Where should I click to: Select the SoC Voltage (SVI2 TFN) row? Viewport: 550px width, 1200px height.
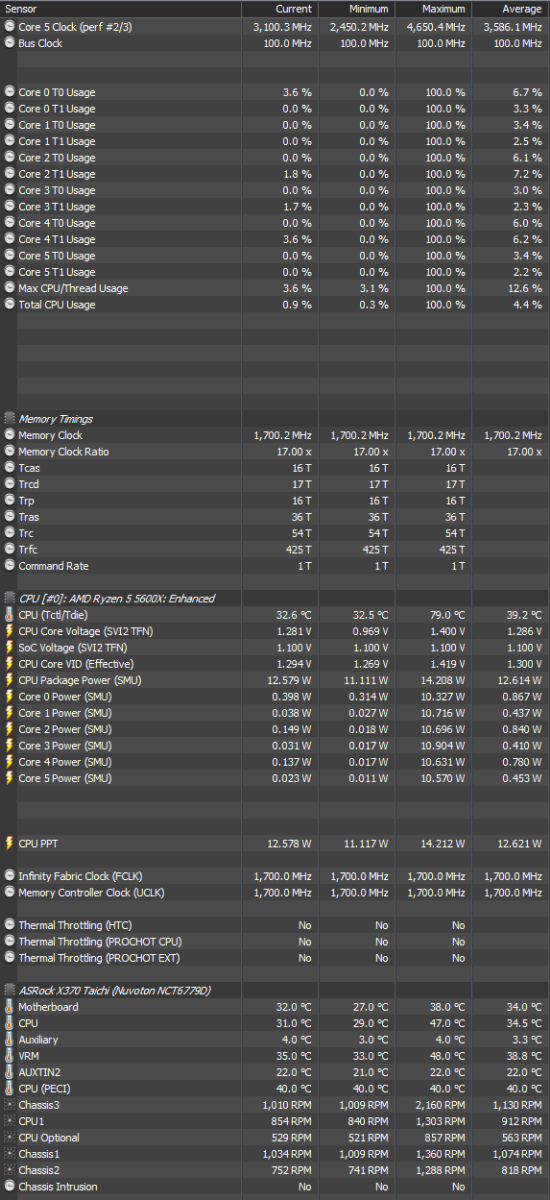click(x=275, y=648)
